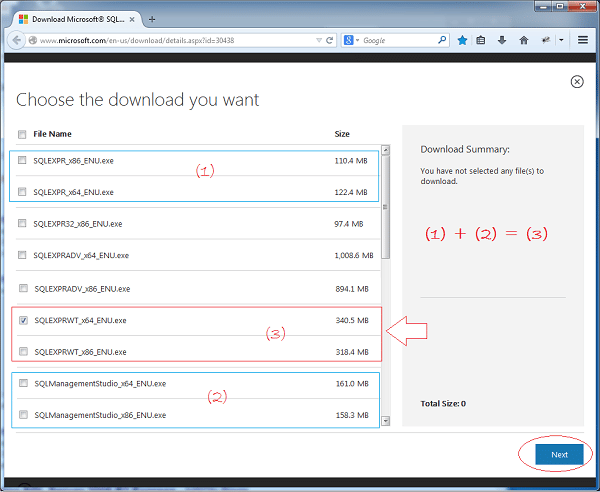Select the SQLManagementStudio_x64_ENU.exe file name
600x492 pixels.
(100, 384)
